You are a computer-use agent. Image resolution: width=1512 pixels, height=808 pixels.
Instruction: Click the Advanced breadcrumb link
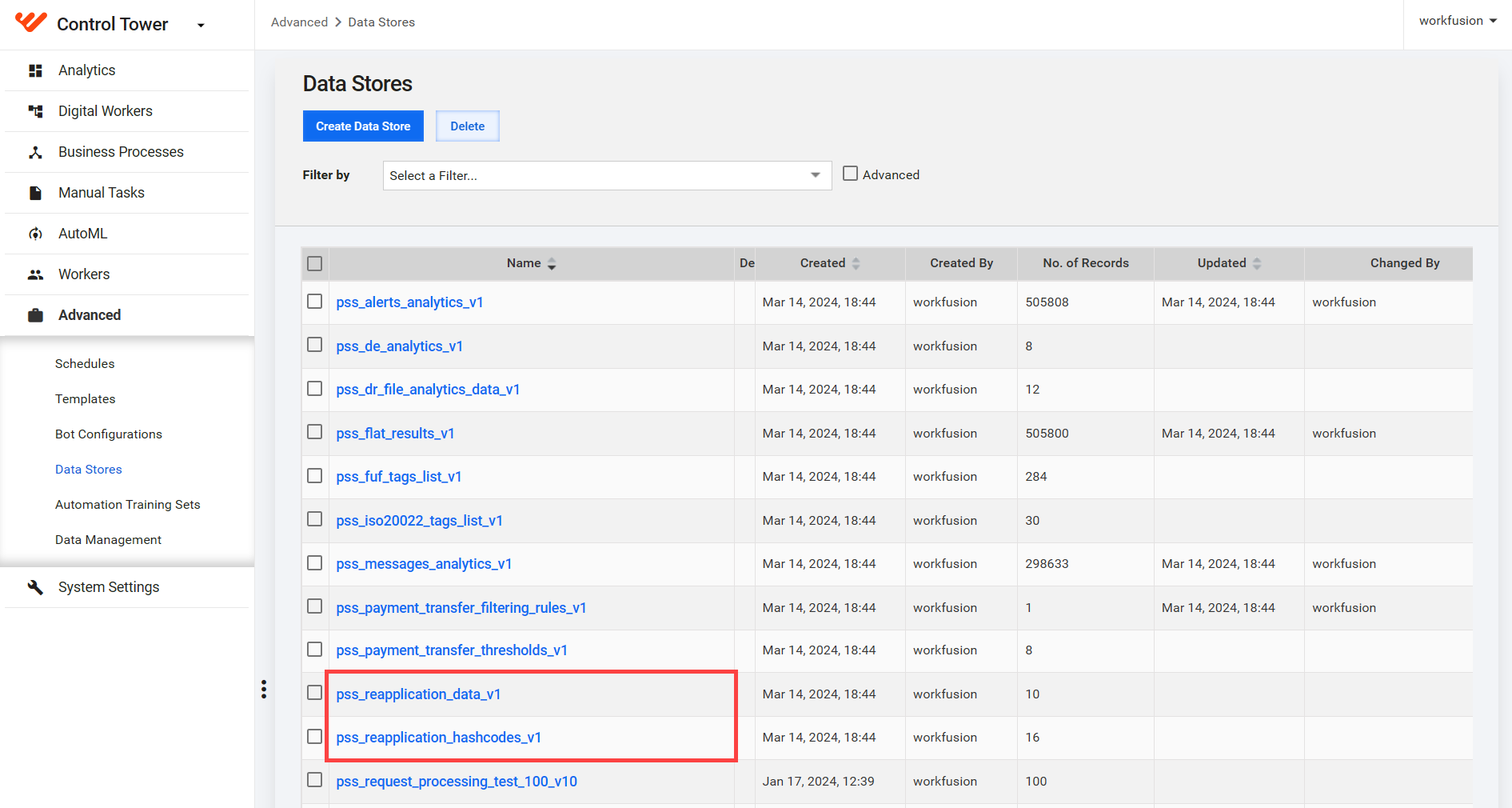click(299, 22)
